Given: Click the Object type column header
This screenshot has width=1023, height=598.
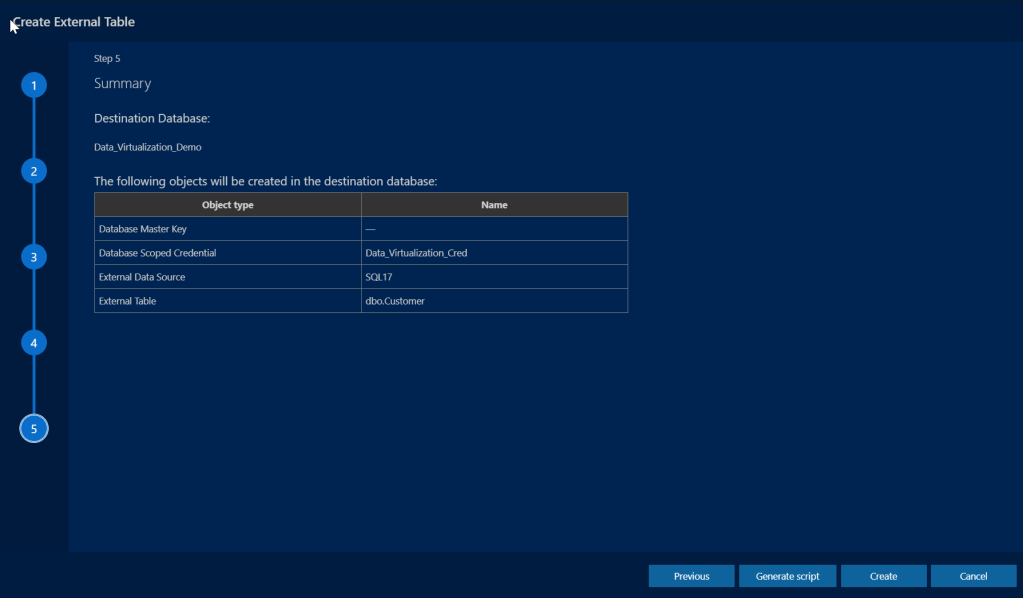Looking at the screenshot, I should coord(227,205).
